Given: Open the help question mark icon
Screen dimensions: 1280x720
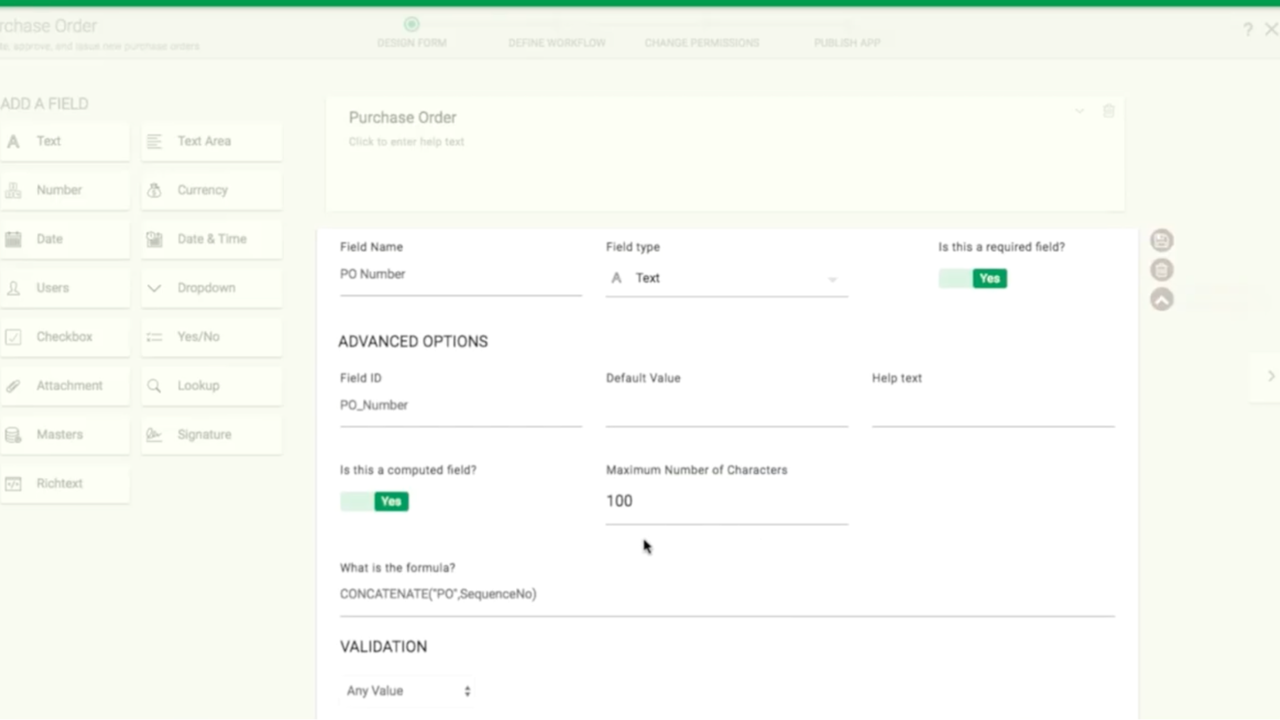Looking at the screenshot, I should [1247, 30].
